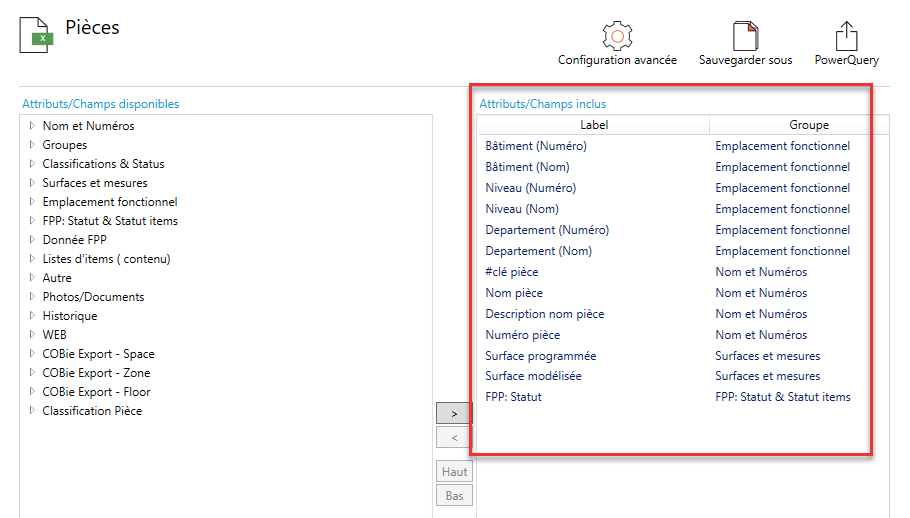Expand the Nom et Numéros node
910x518 pixels.
32,126
